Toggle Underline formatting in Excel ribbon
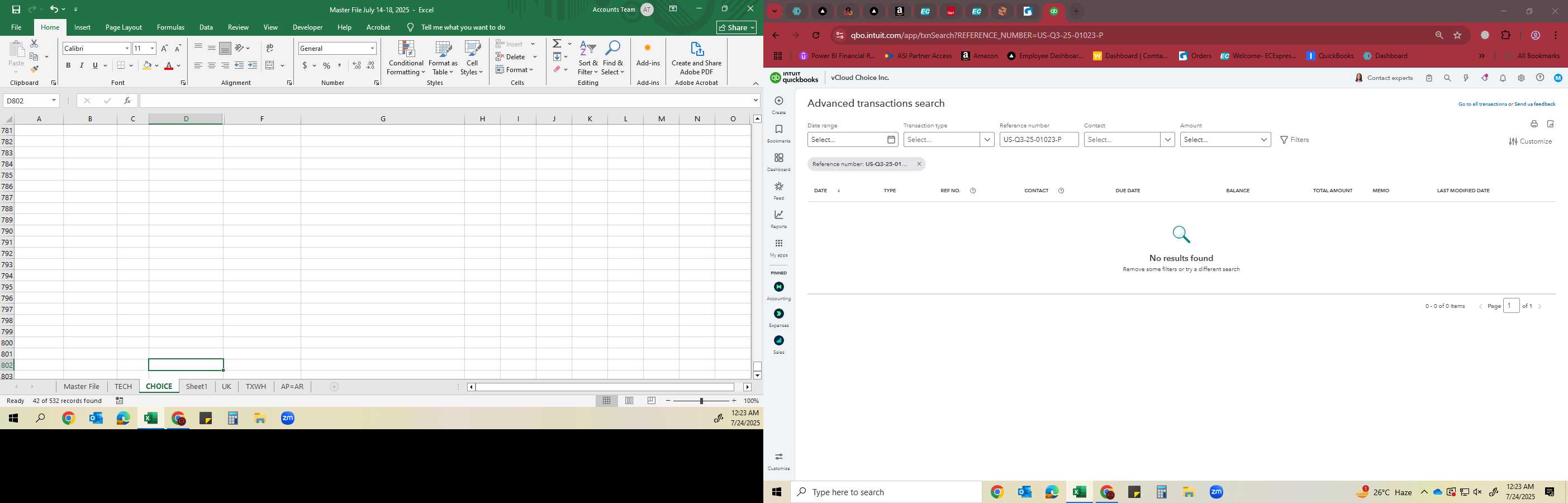 (x=95, y=66)
